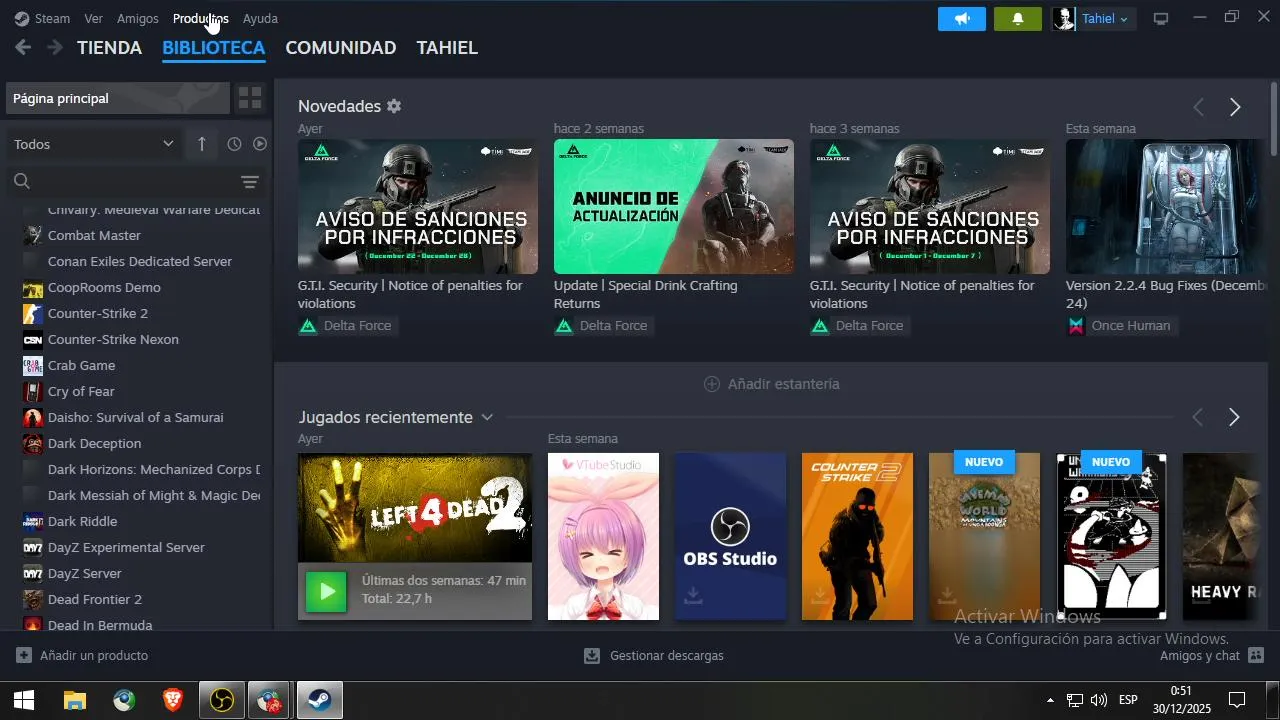Open the Productos menu
The width and height of the screenshot is (1280, 720).
click(200, 18)
